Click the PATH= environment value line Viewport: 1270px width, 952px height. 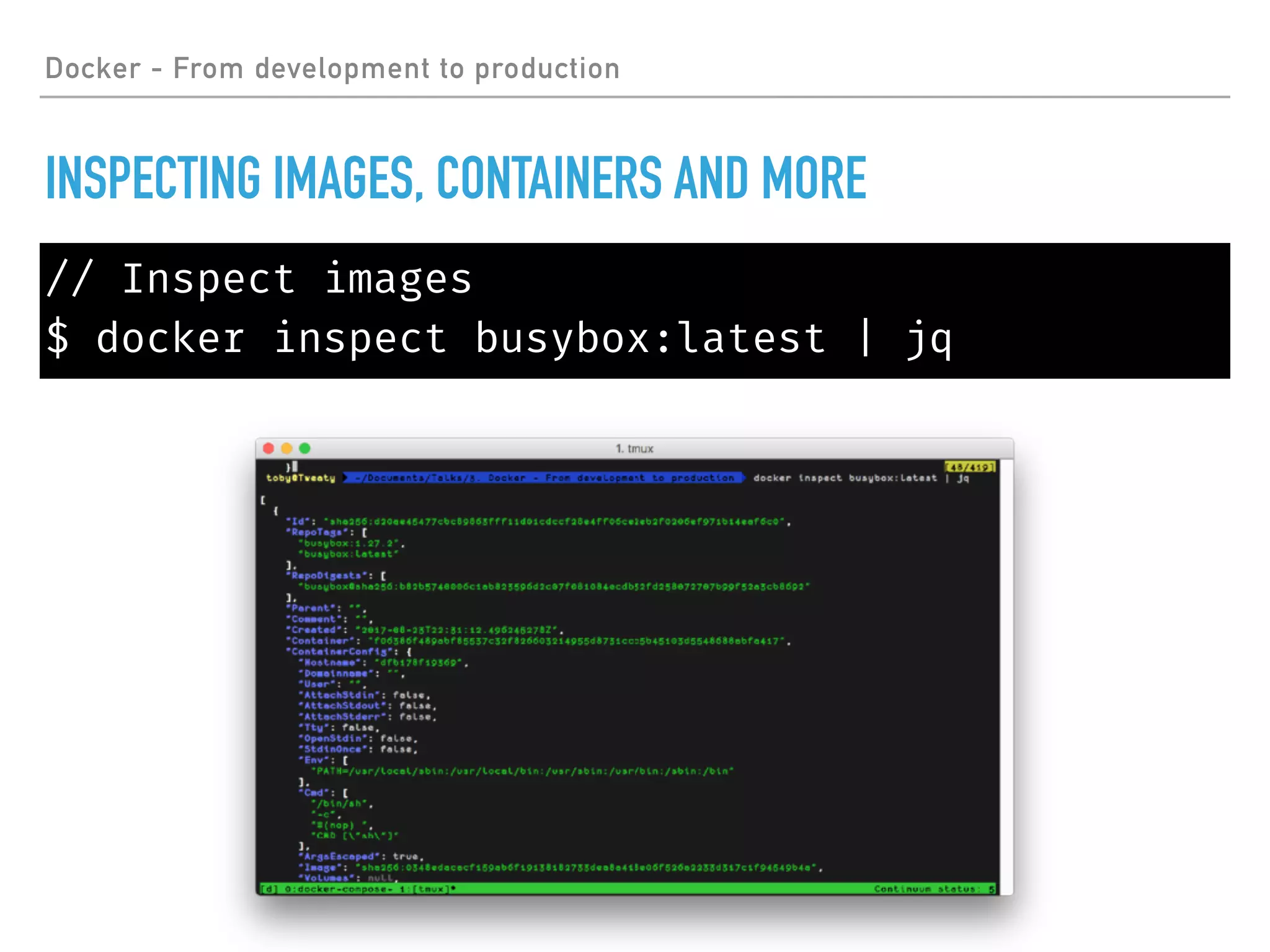(522, 771)
